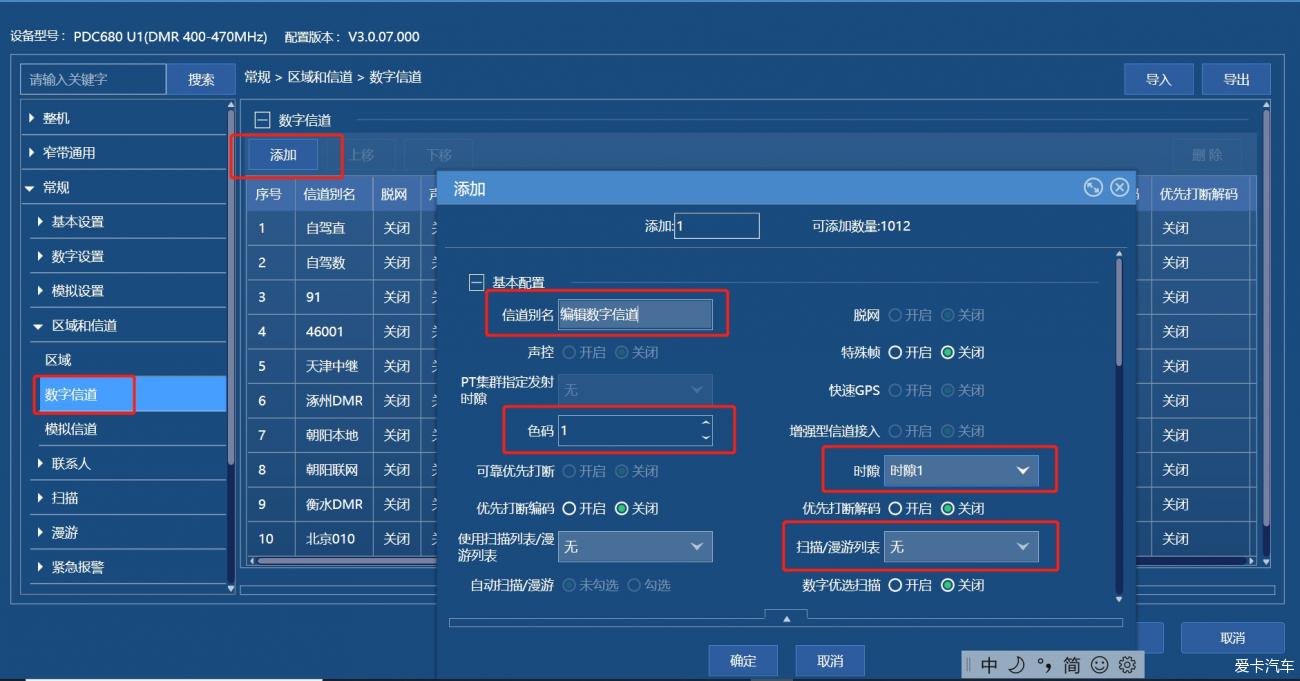Viewport: 1300px width, 681px height.
Task: Select 模拟信道 in the left sidebar
Action: click(x=71, y=429)
